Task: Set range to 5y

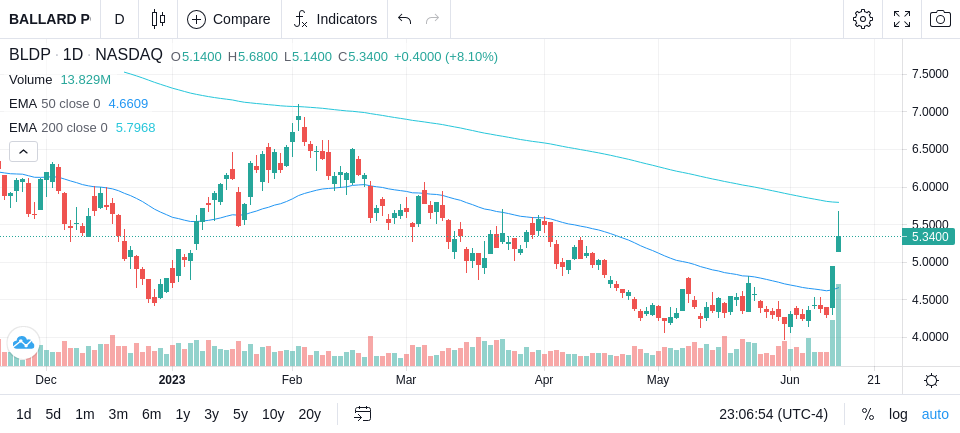Action: (240, 415)
